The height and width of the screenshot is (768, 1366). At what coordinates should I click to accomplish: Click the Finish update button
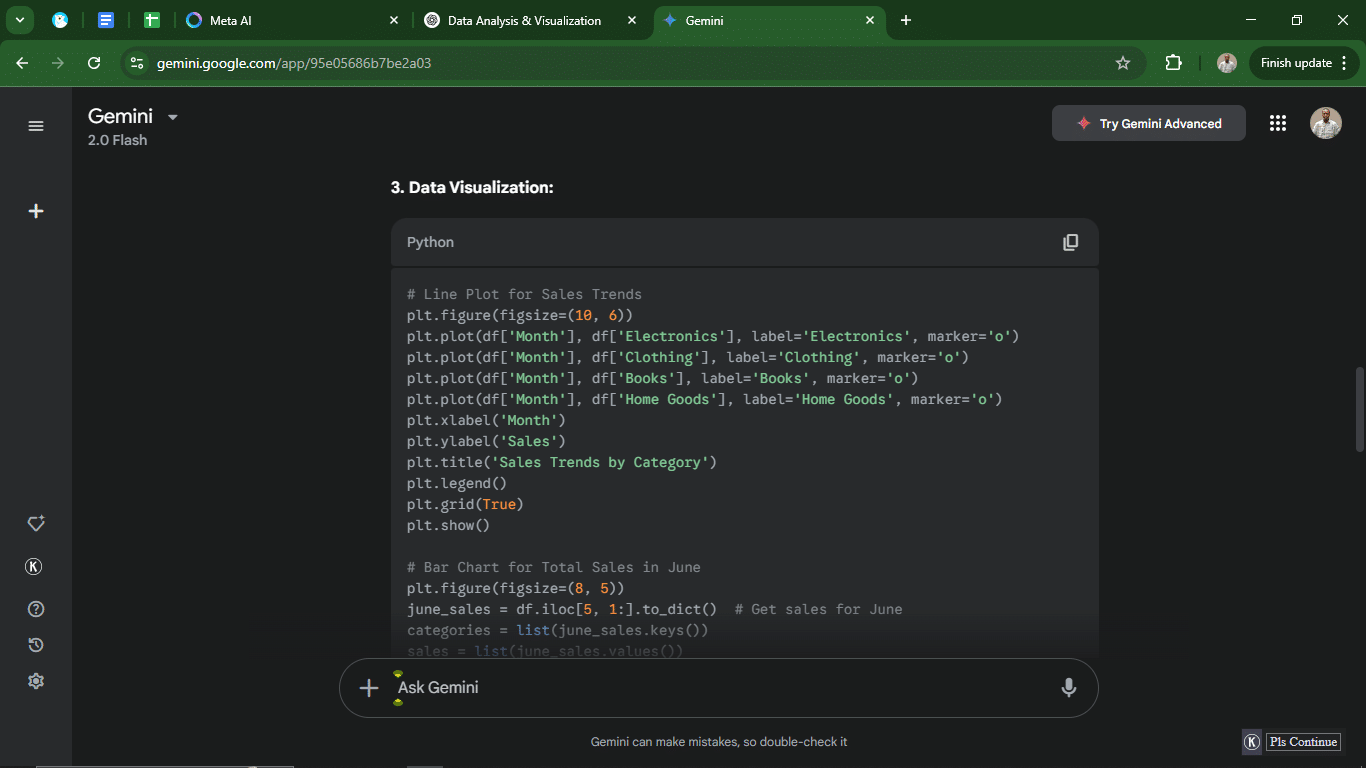(1296, 63)
